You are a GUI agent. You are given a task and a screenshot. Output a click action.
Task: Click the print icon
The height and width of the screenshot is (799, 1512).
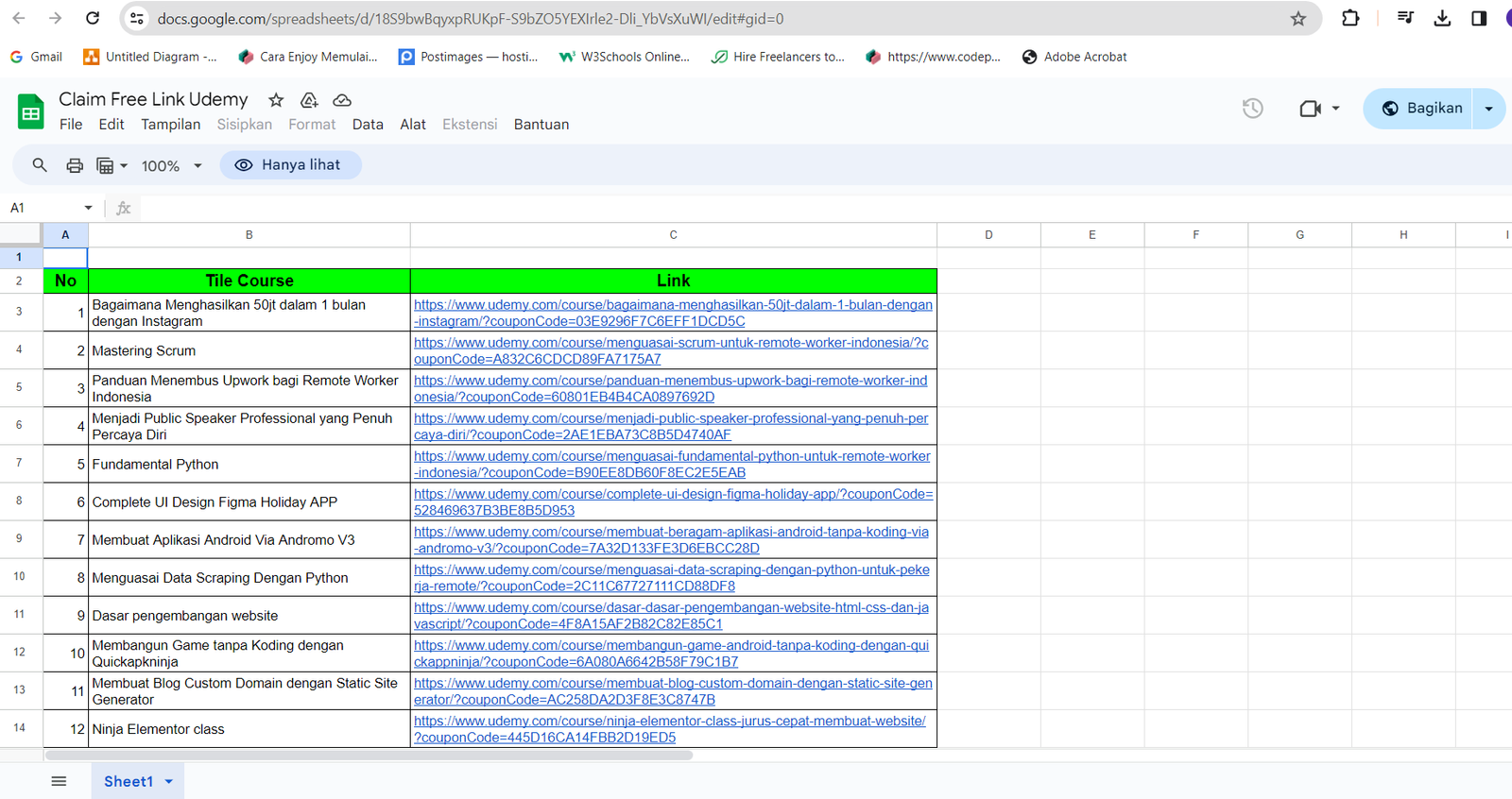tap(75, 165)
